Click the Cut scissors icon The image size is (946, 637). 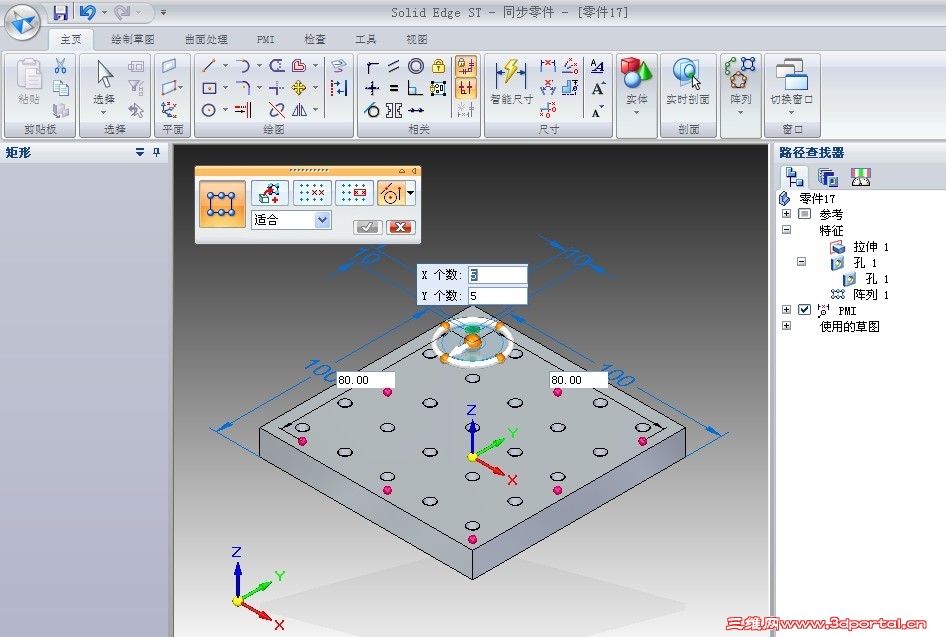(60, 66)
